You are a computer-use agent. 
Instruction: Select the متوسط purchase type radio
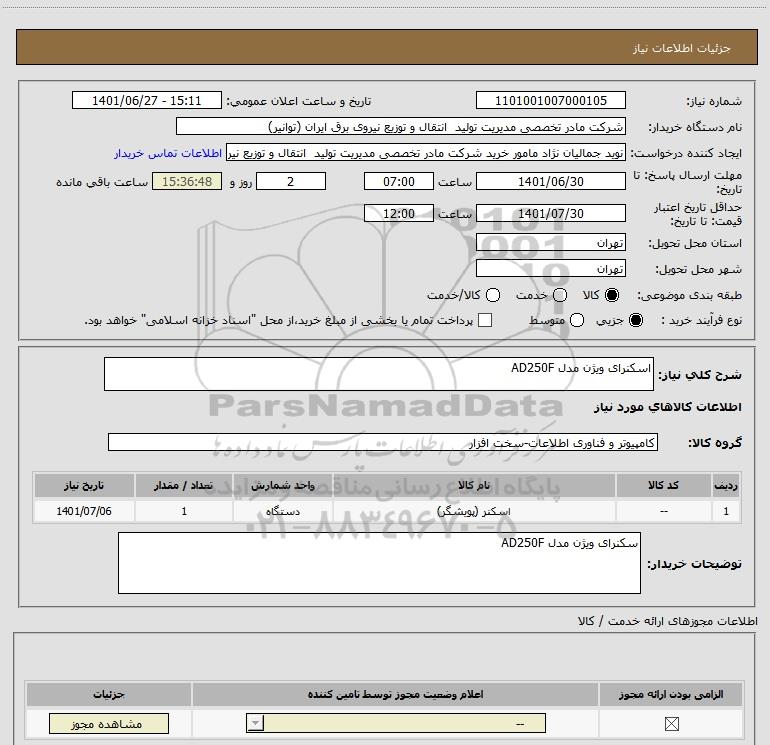pyautogui.click(x=577, y=320)
